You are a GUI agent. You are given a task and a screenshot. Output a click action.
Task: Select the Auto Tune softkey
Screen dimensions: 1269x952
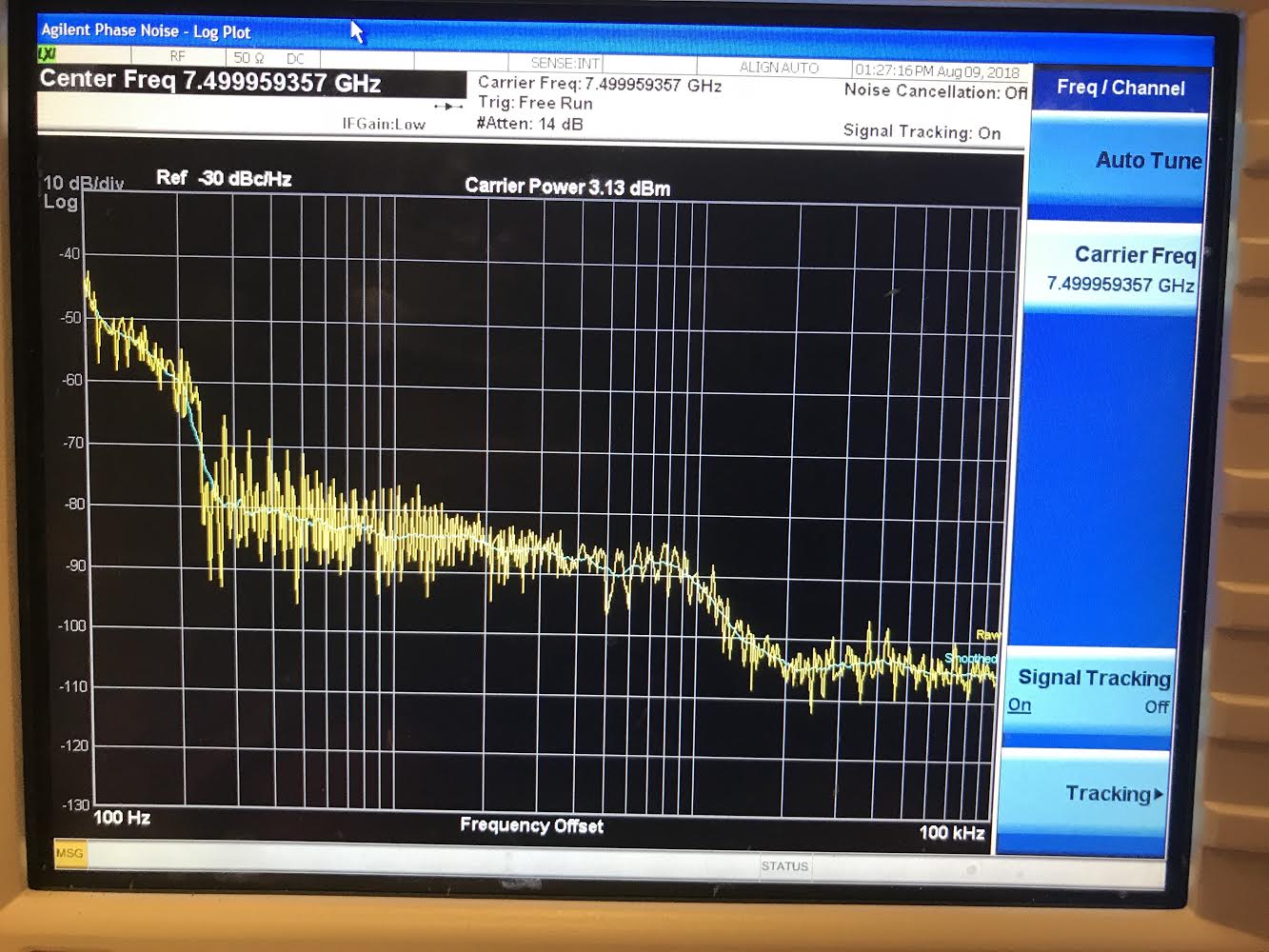coord(1118,162)
